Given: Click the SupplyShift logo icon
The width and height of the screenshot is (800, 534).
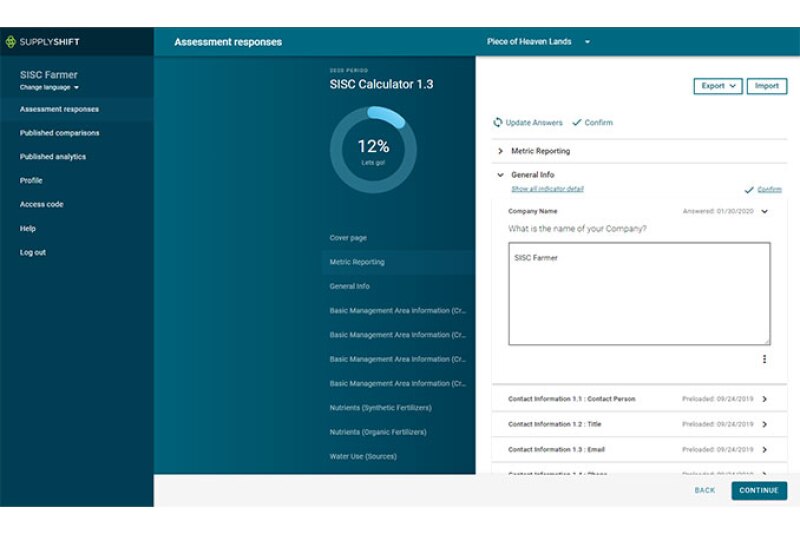Looking at the screenshot, I should pos(10,42).
